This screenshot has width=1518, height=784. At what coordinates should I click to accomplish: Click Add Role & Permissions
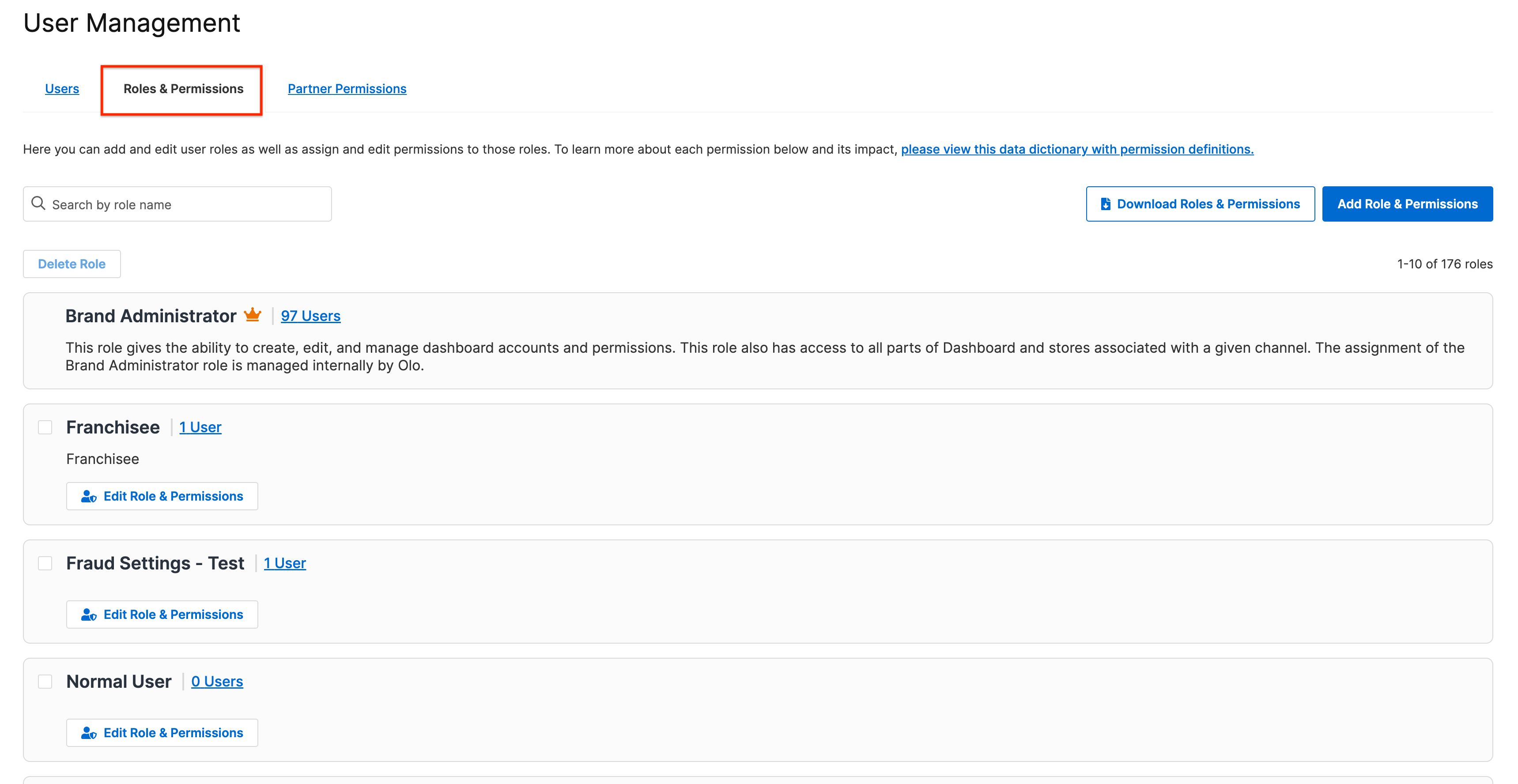tap(1407, 203)
